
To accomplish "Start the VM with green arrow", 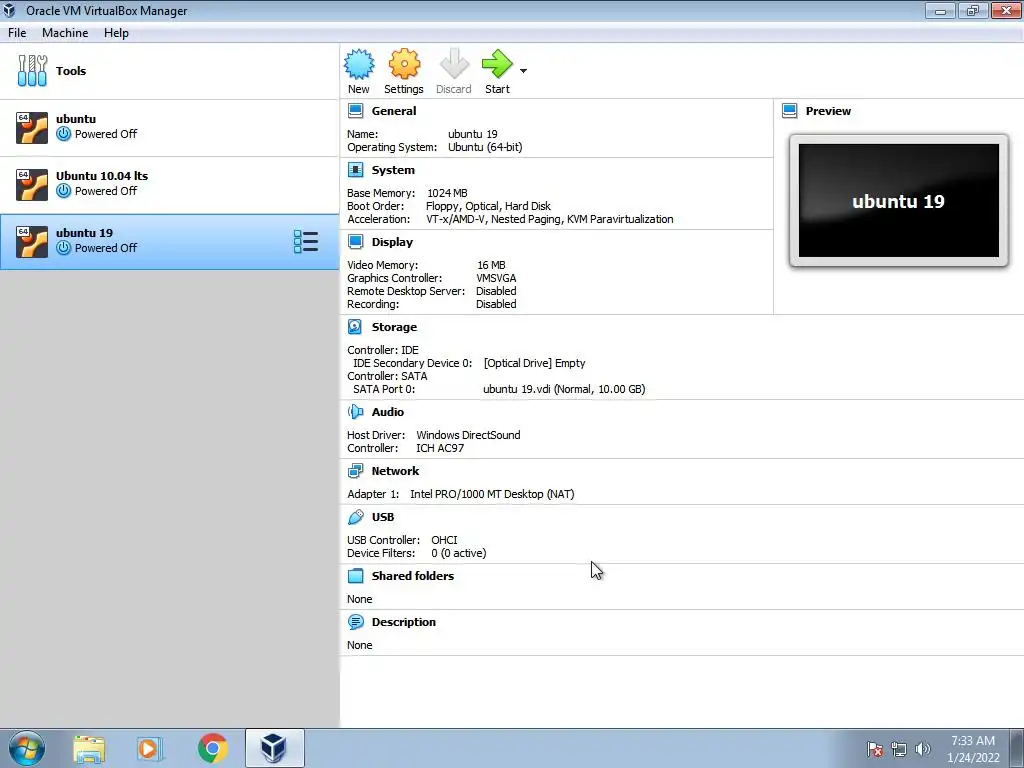I will point(497,64).
